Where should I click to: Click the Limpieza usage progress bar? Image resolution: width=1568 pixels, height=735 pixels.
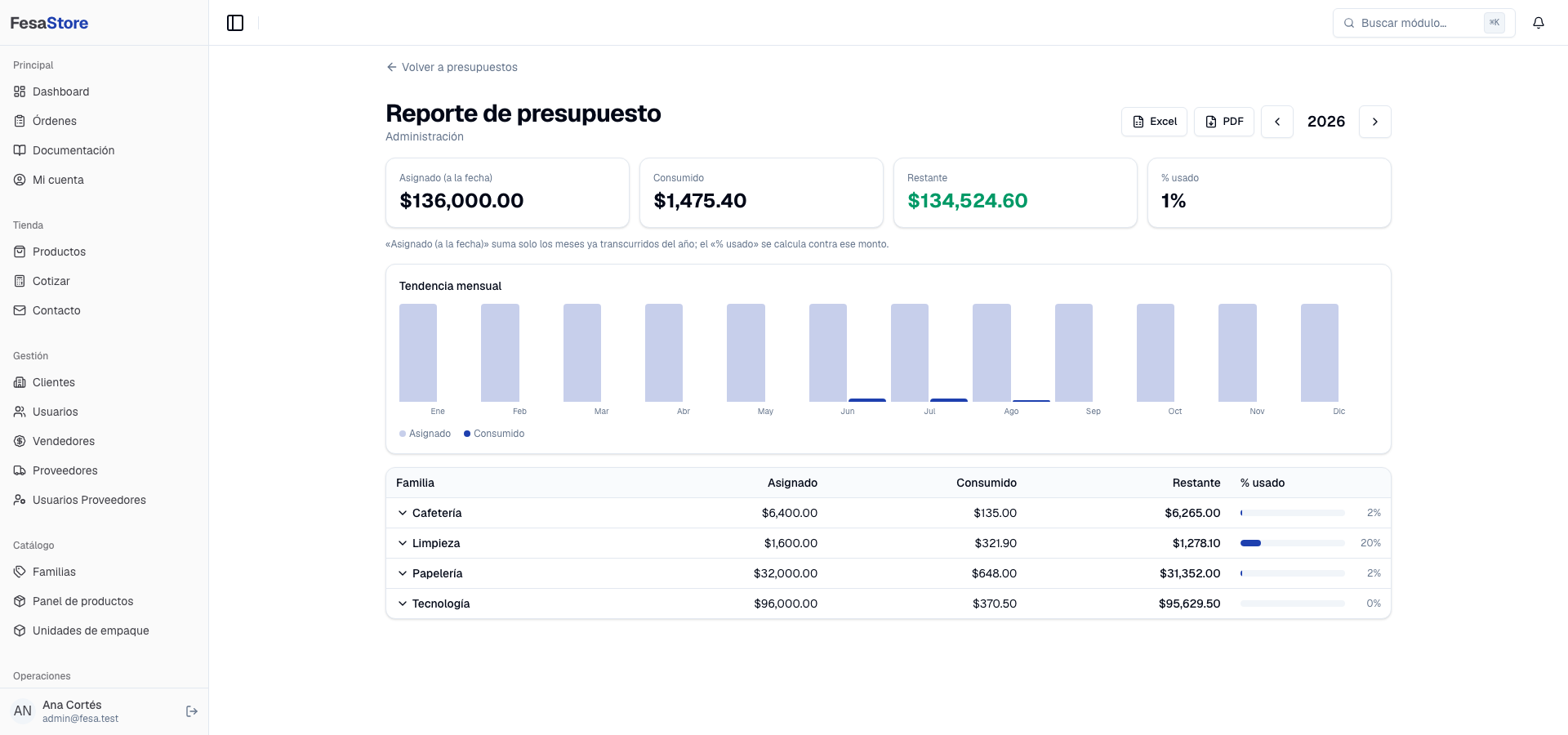(x=1292, y=543)
